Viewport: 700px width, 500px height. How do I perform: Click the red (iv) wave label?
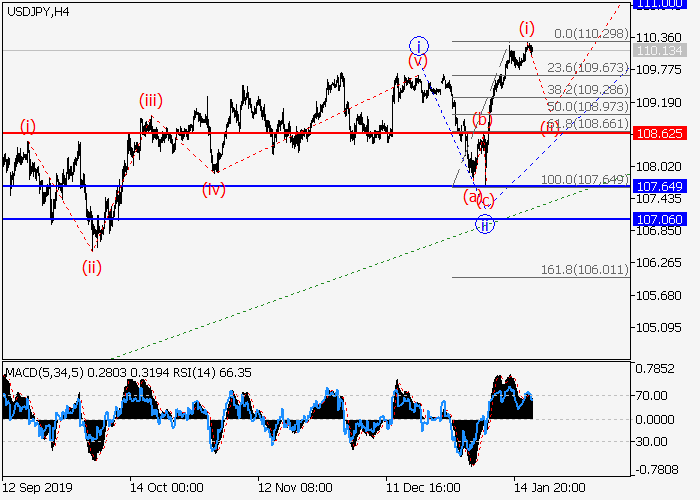pos(212,188)
